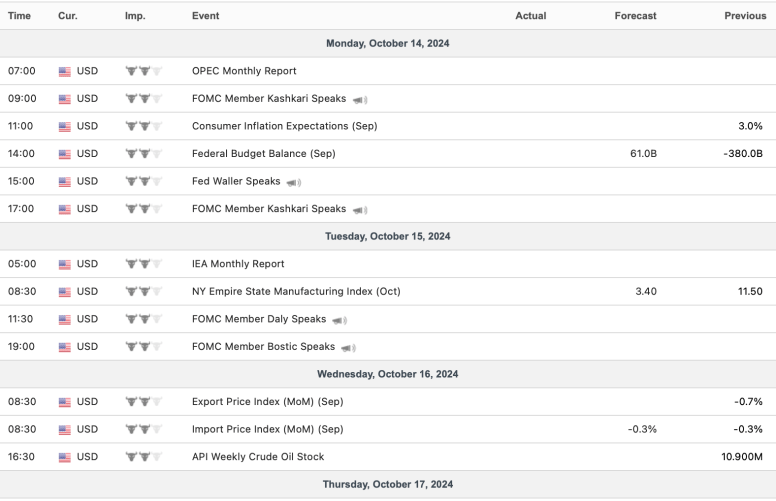Click the speaker icon beside 09:00 Kashkari Speaks
The height and width of the screenshot is (501, 776).
360,99
